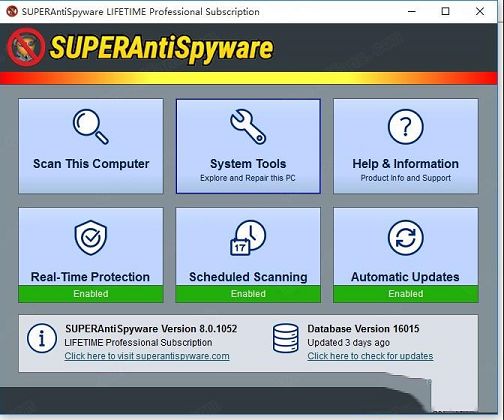Open System Tools label
The height and width of the screenshot is (420, 504).
click(x=248, y=164)
